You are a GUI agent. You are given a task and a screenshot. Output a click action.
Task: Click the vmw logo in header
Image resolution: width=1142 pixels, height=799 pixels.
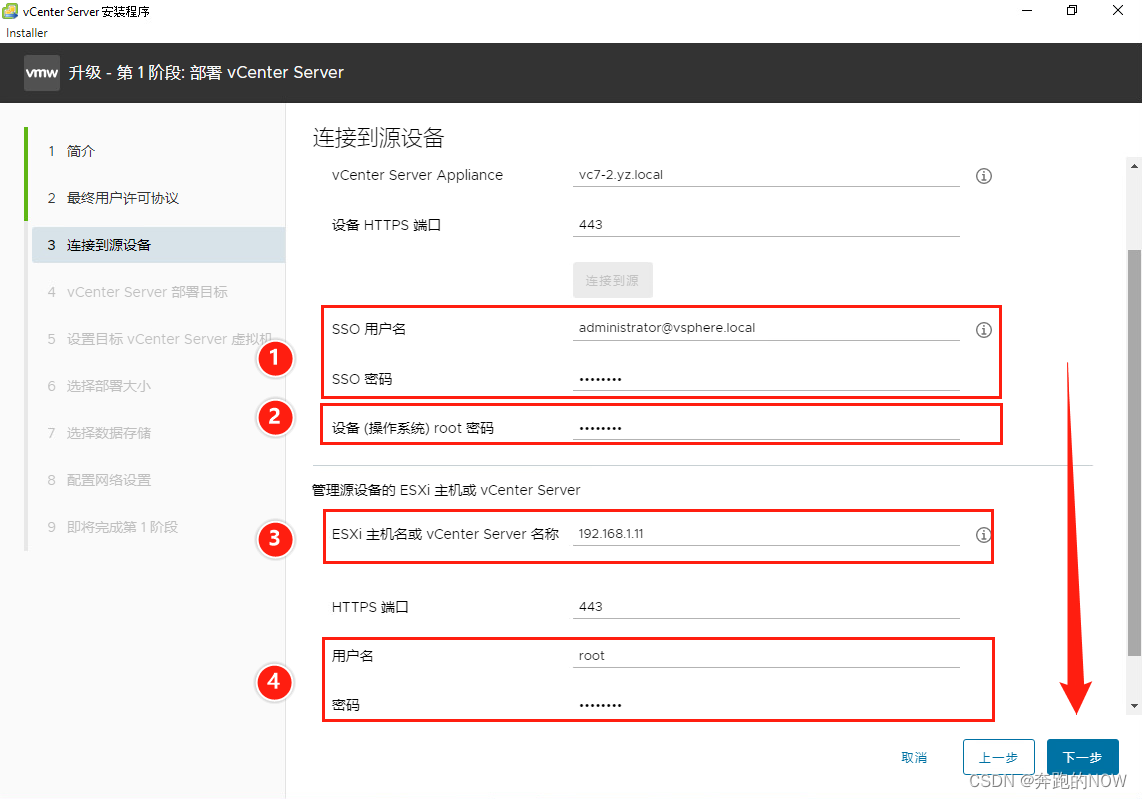(x=42, y=73)
